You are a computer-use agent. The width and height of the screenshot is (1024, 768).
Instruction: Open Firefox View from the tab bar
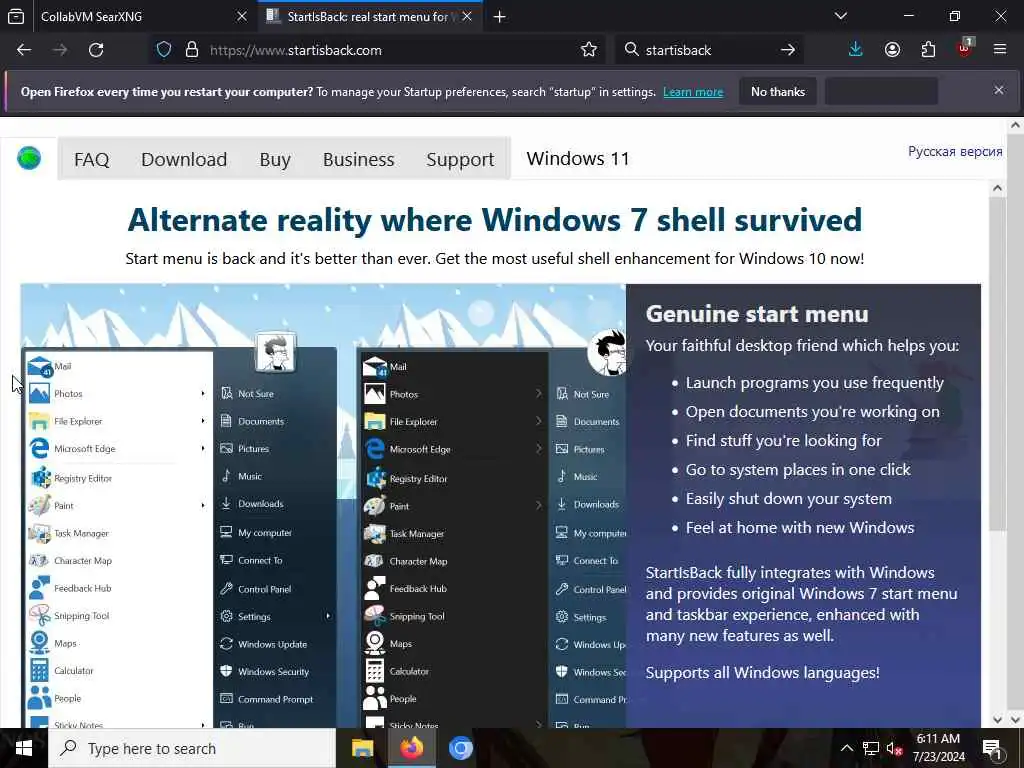click(16, 16)
